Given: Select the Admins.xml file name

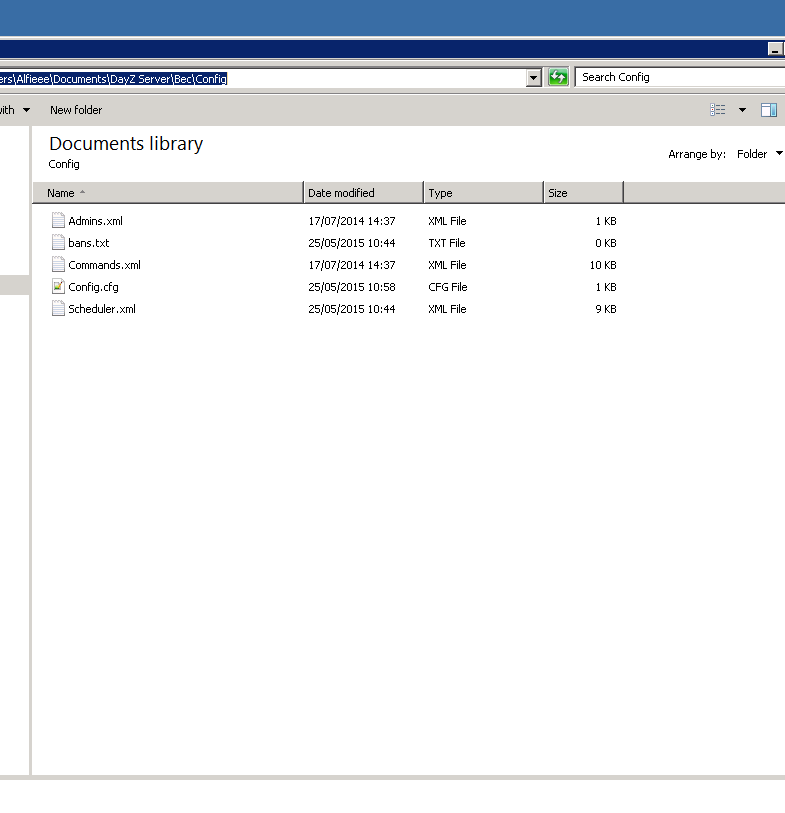Looking at the screenshot, I should (95, 221).
